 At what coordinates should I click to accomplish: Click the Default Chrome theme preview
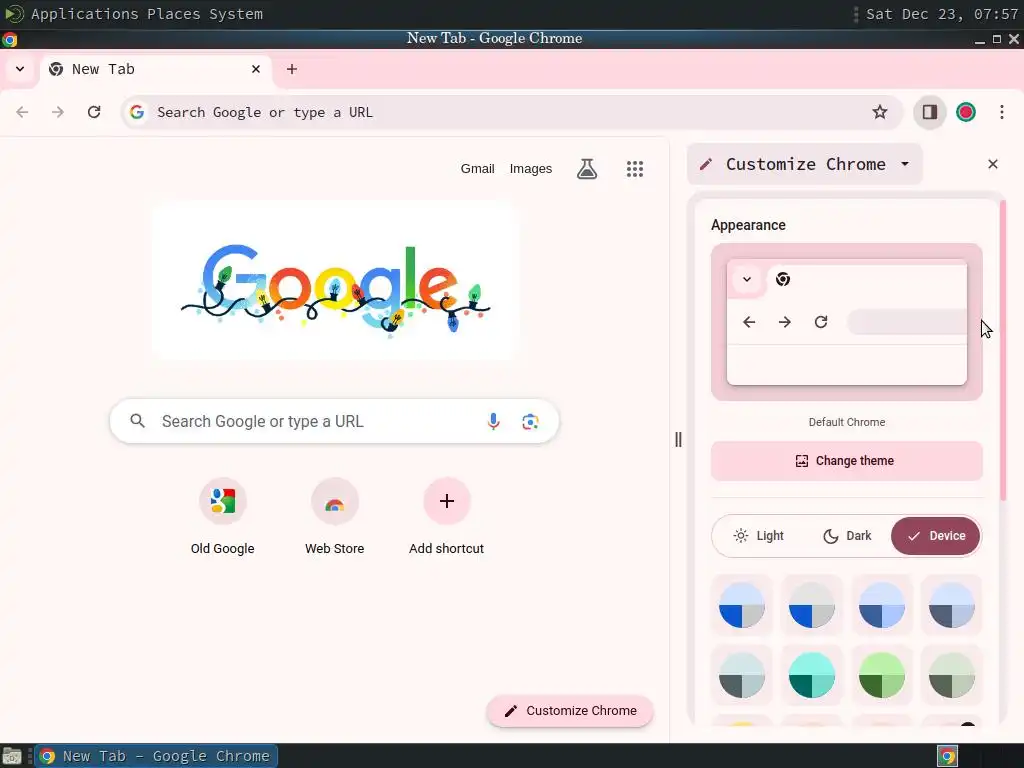(x=846, y=322)
